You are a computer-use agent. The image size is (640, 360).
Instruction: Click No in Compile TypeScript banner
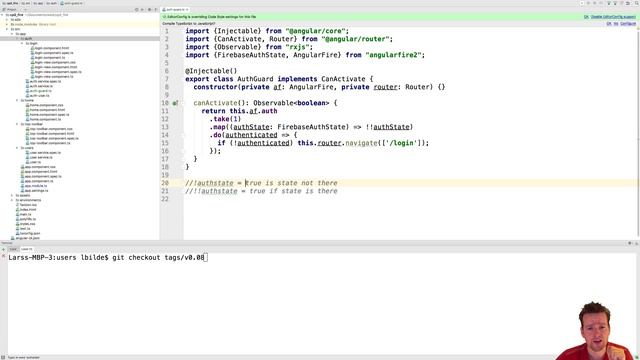(616, 24)
